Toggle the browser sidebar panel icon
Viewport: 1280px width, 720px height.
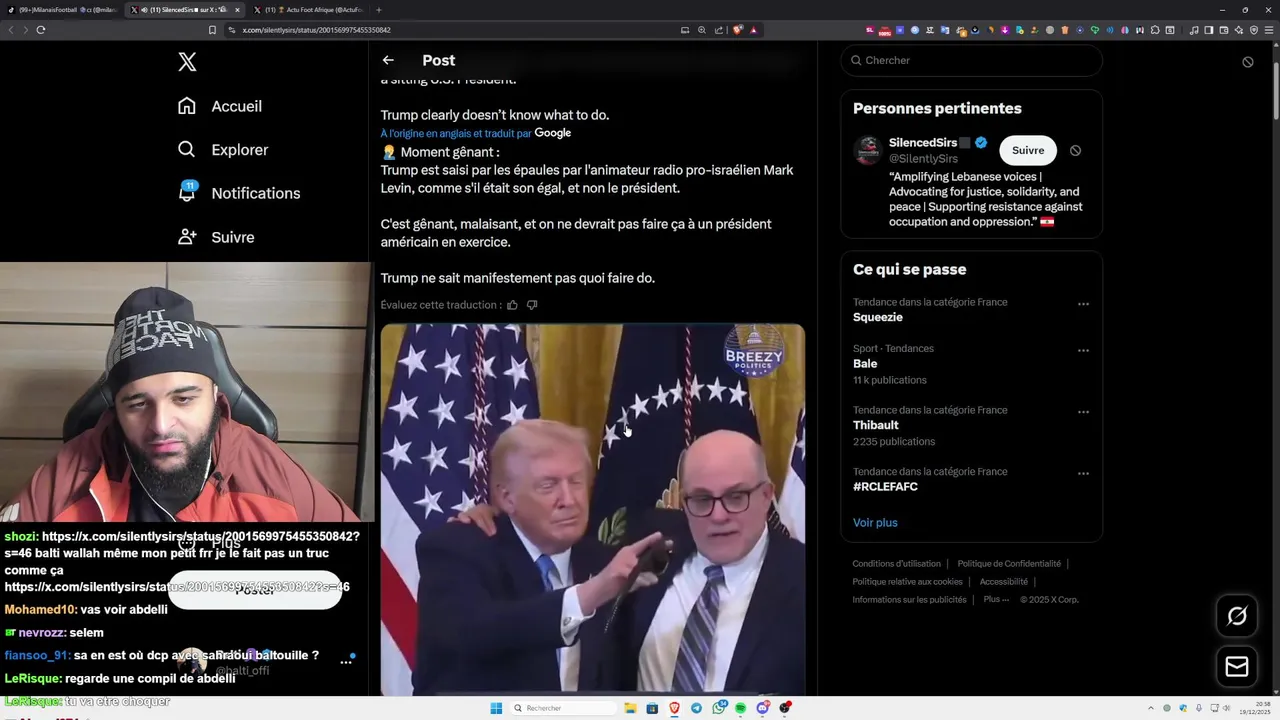pyautogui.click(x=1209, y=30)
